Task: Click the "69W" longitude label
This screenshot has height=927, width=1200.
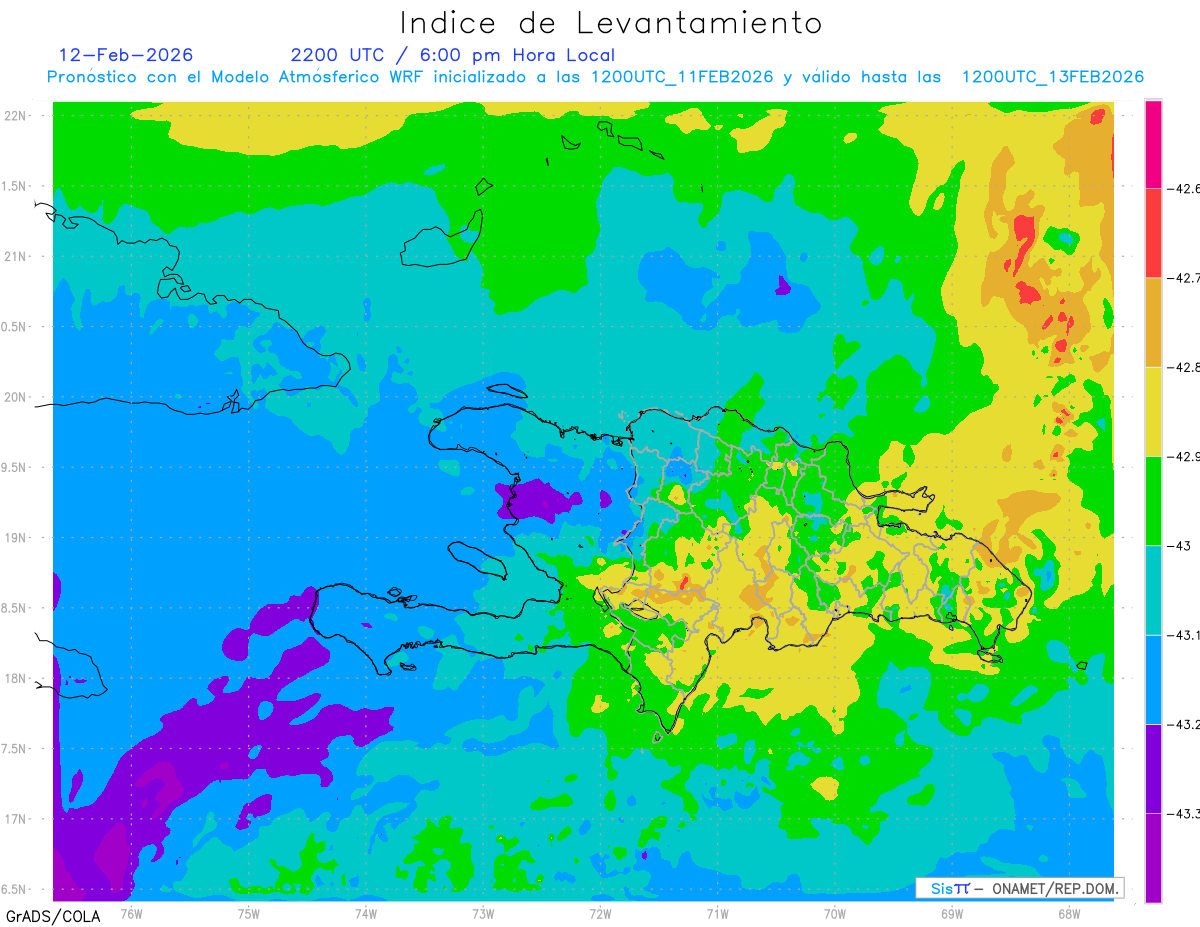Action: [951, 913]
